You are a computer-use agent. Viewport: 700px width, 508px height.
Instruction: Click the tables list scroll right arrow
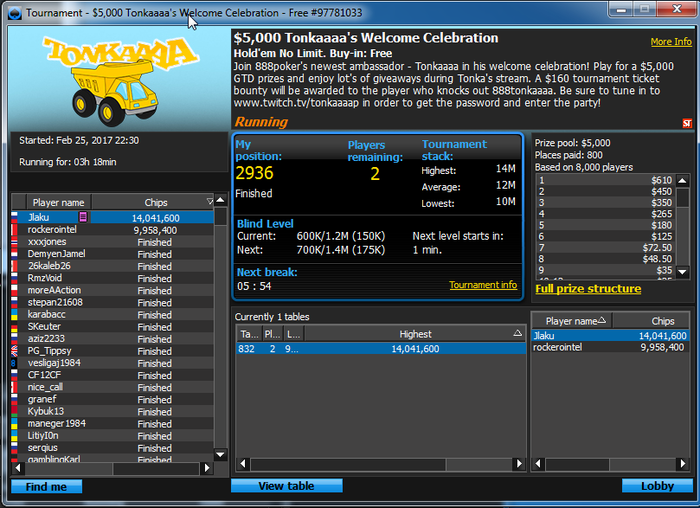pos(519,464)
